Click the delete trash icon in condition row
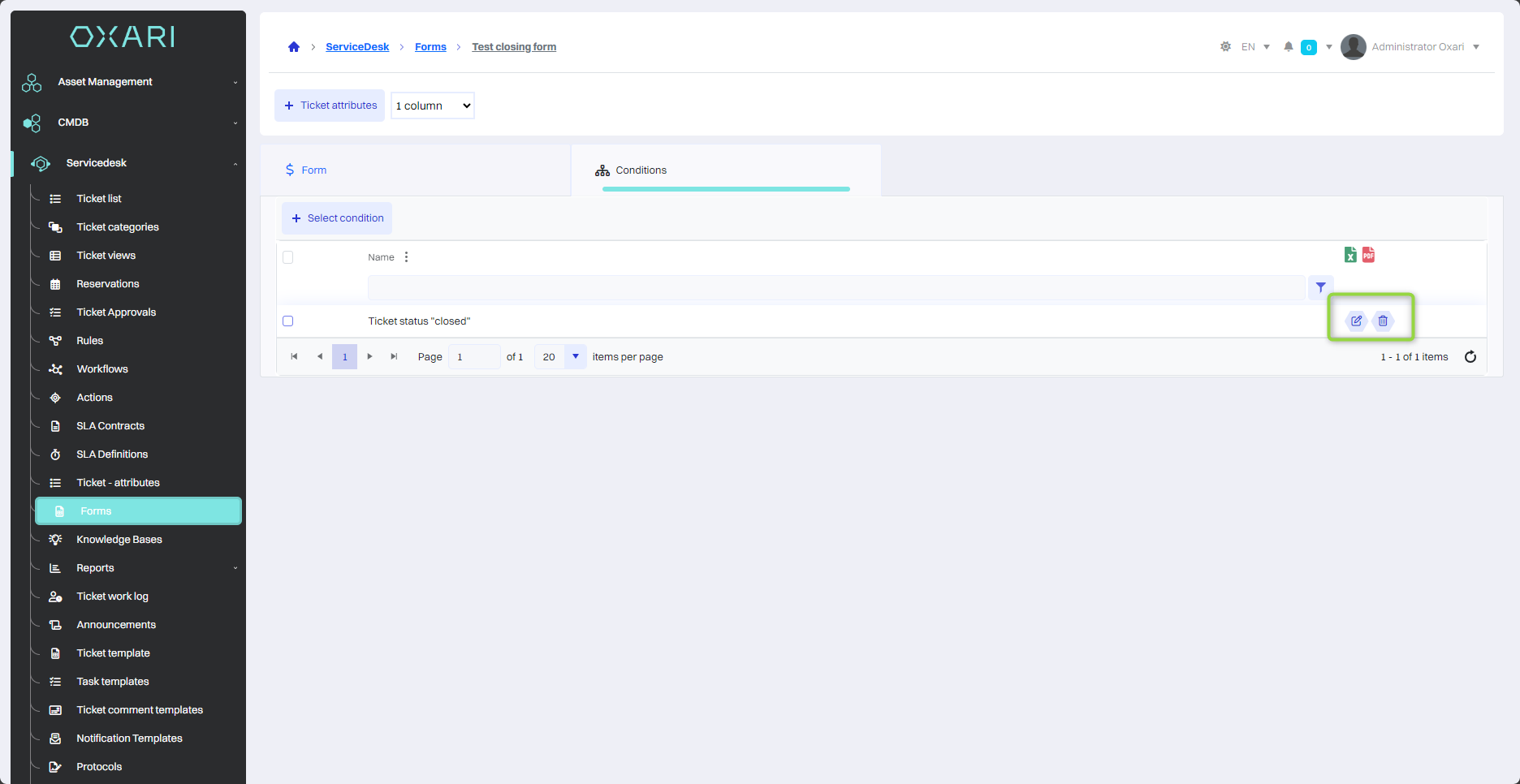The width and height of the screenshot is (1520, 784). click(1383, 321)
